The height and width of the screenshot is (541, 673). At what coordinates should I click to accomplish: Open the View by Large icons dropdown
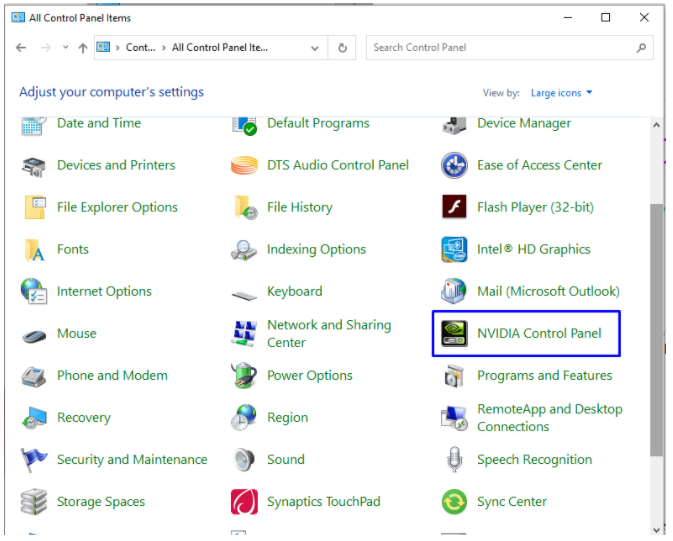tap(561, 93)
